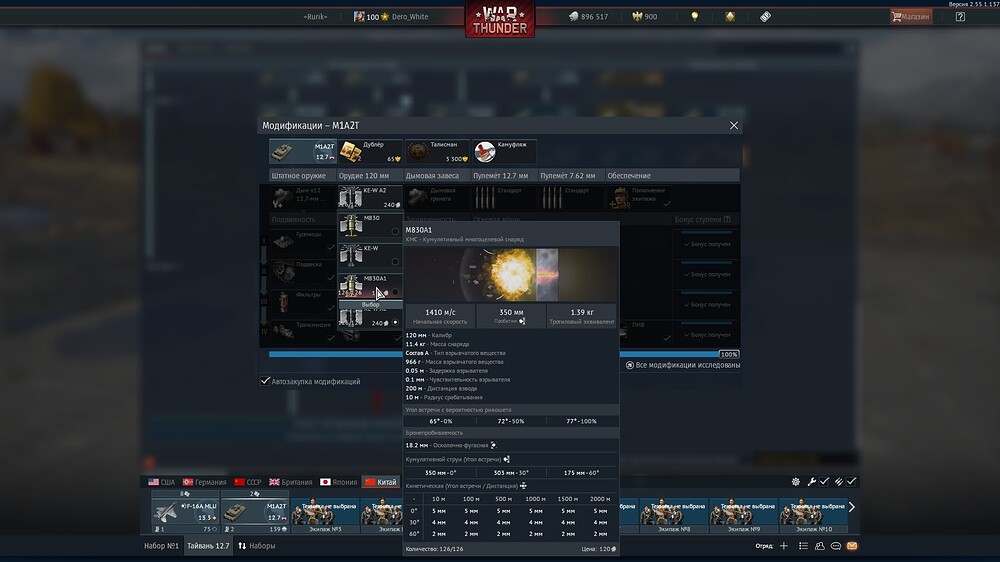Screen dimensions: 1000x562
Task: Click the Выбор select button
Action: [371, 305]
